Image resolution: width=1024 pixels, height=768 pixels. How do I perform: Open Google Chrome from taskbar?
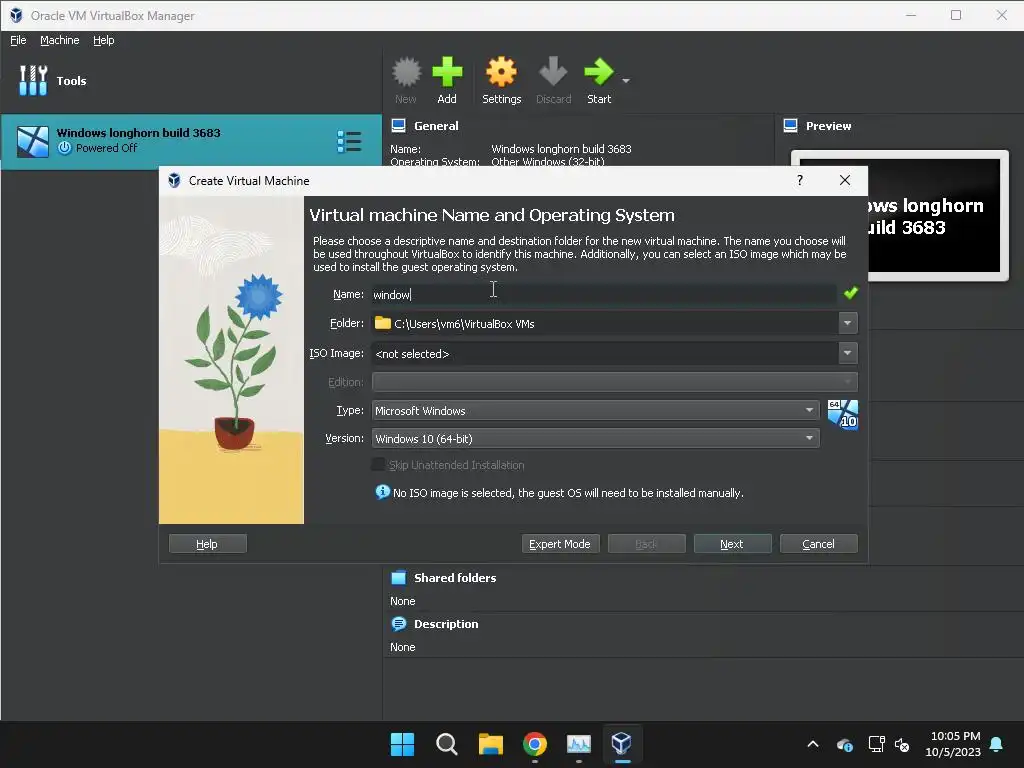(535, 744)
